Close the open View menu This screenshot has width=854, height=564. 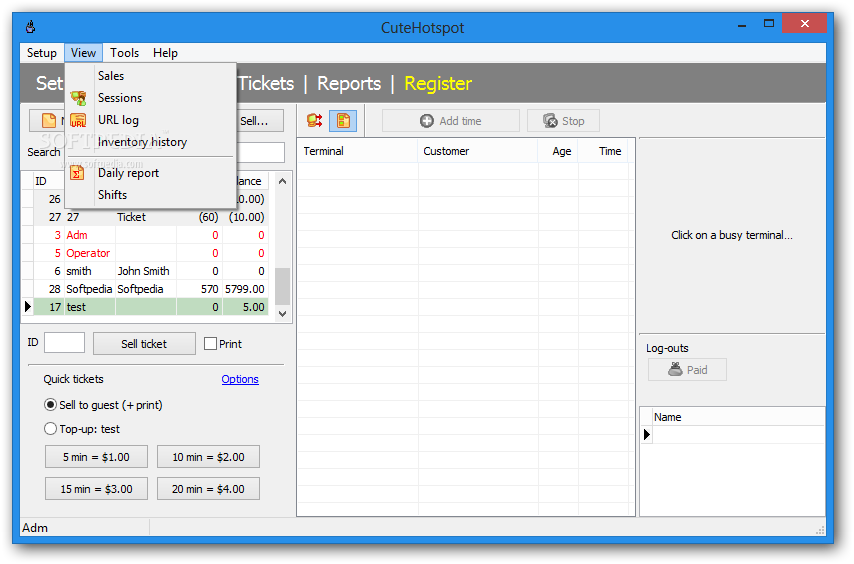(x=83, y=53)
